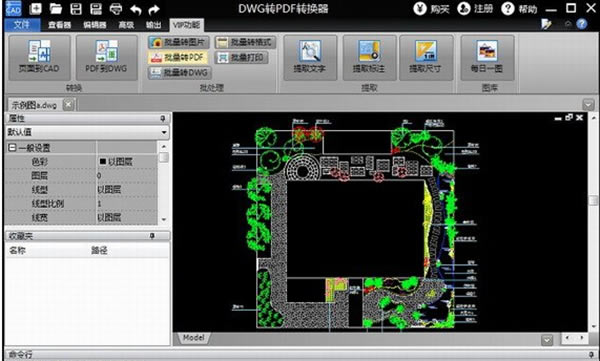Undo the last action
Image resolution: width=600 pixels, height=361 pixels.
click(x=135, y=9)
